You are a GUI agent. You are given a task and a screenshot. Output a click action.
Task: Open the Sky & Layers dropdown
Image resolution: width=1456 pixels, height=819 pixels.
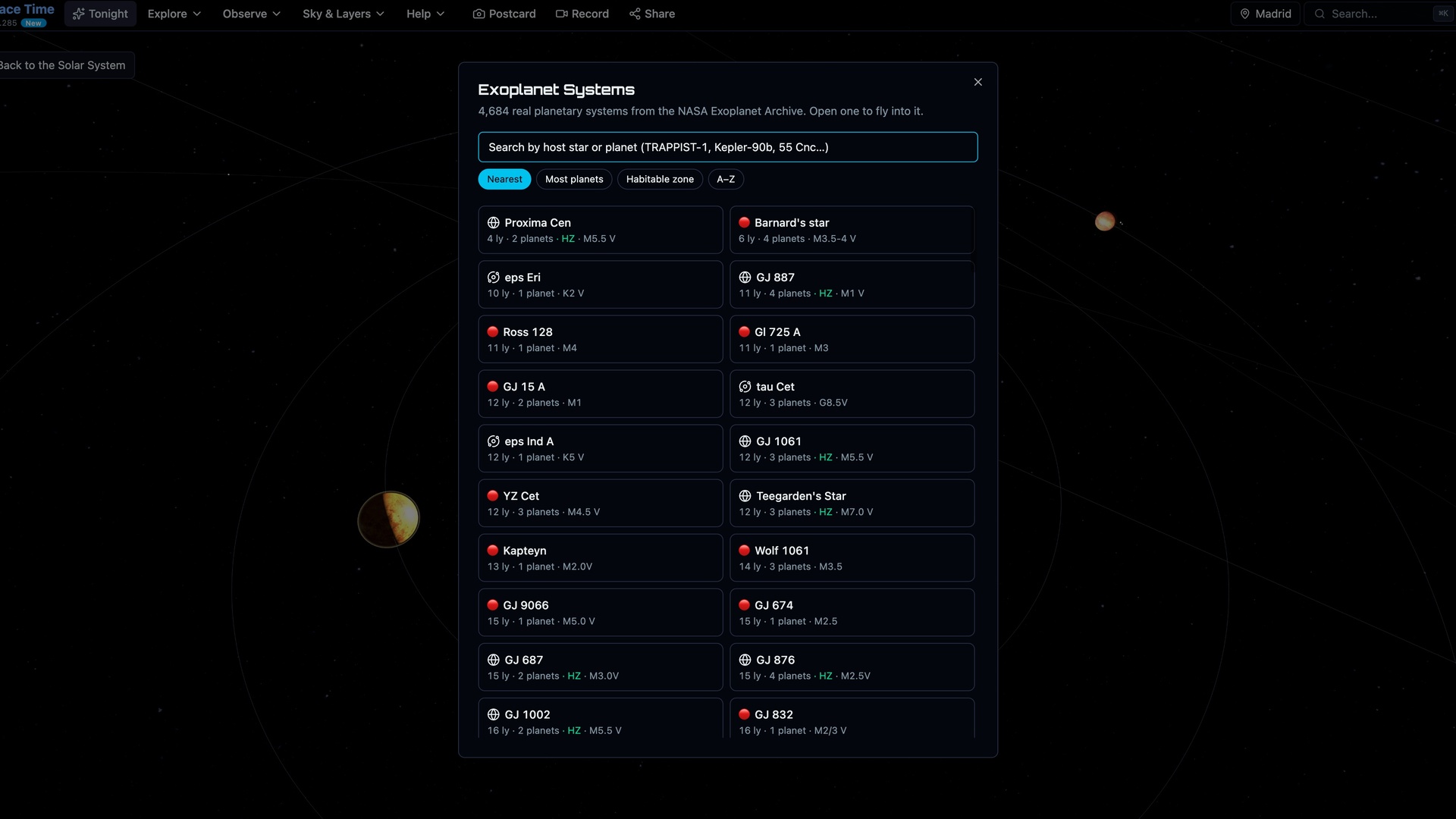point(344,14)
